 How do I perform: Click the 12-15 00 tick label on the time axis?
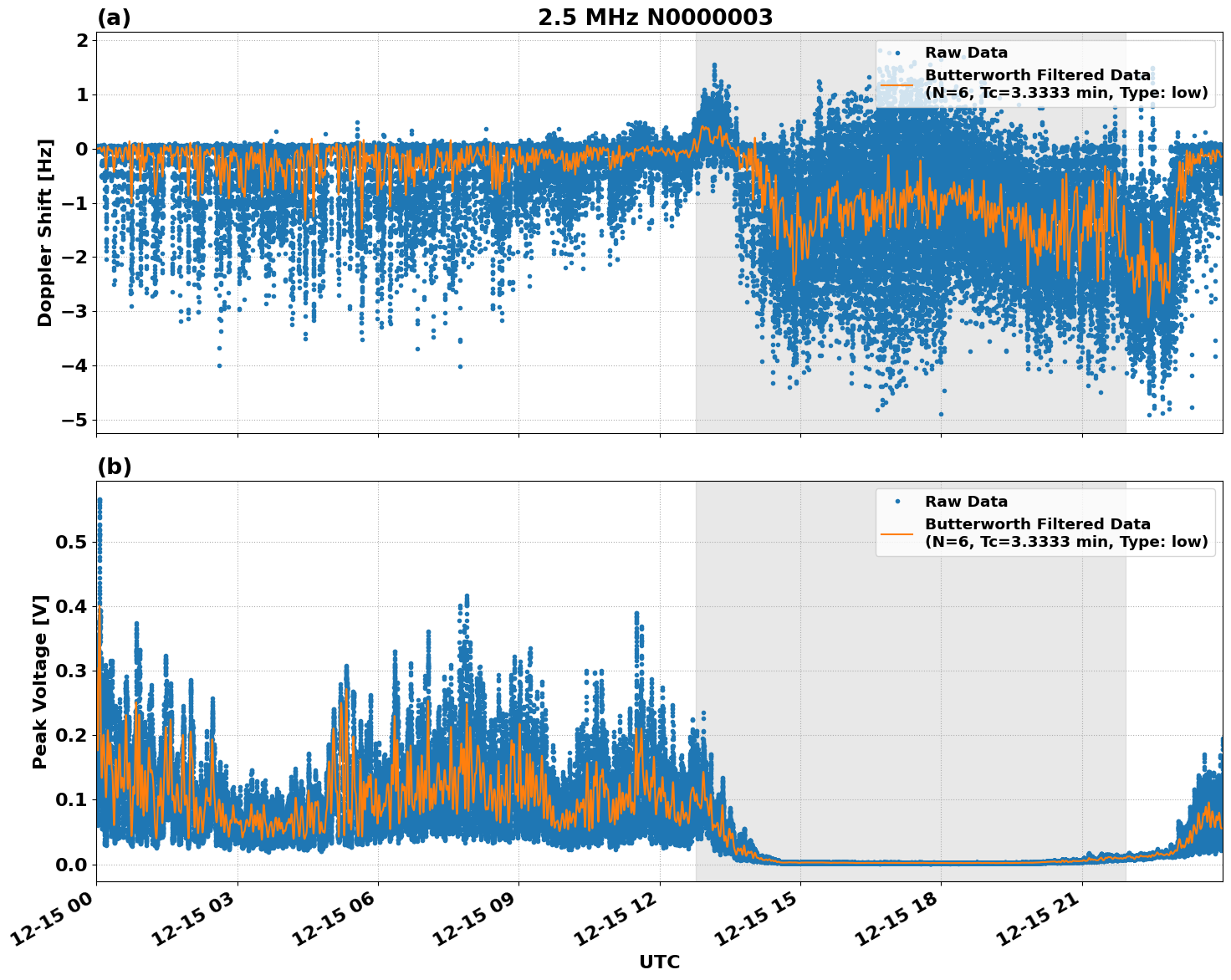click(x=50, y=918)
